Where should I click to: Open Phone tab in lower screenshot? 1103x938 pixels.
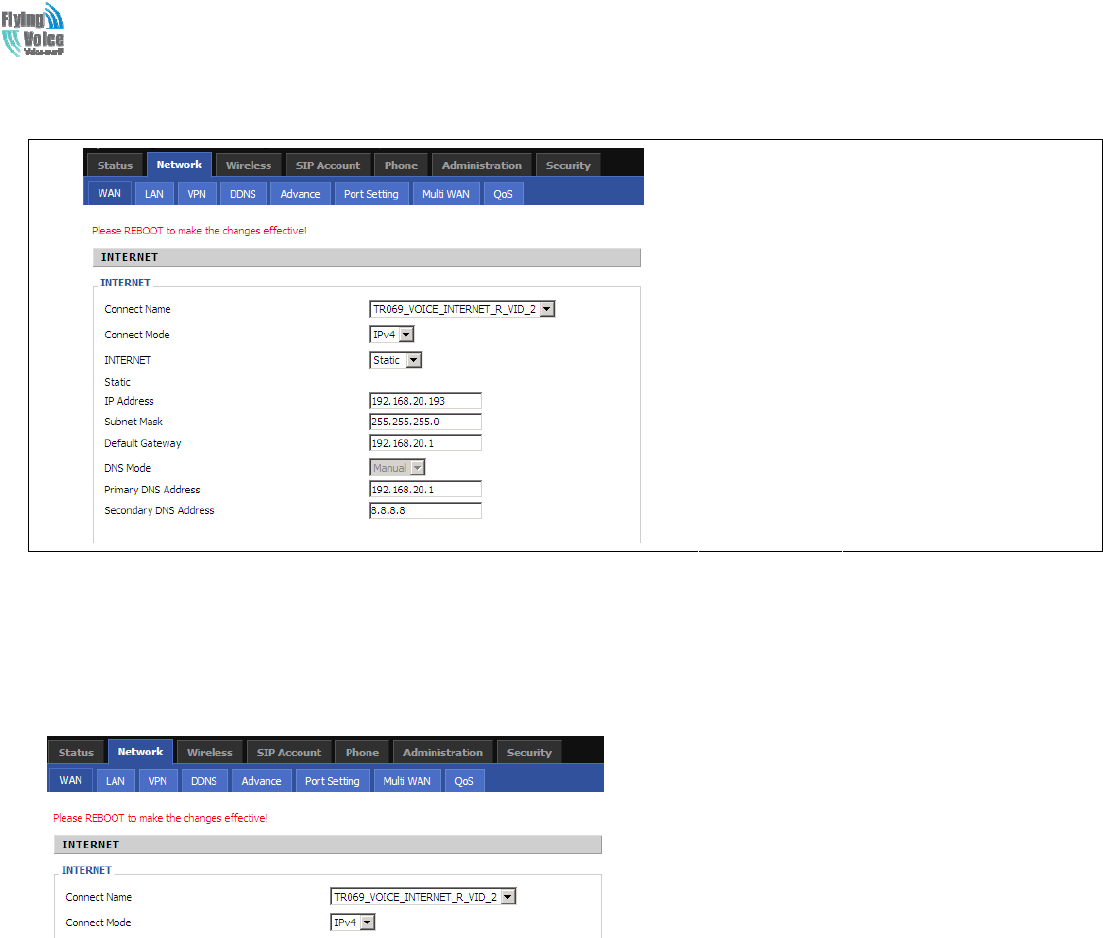click(362, 752)
